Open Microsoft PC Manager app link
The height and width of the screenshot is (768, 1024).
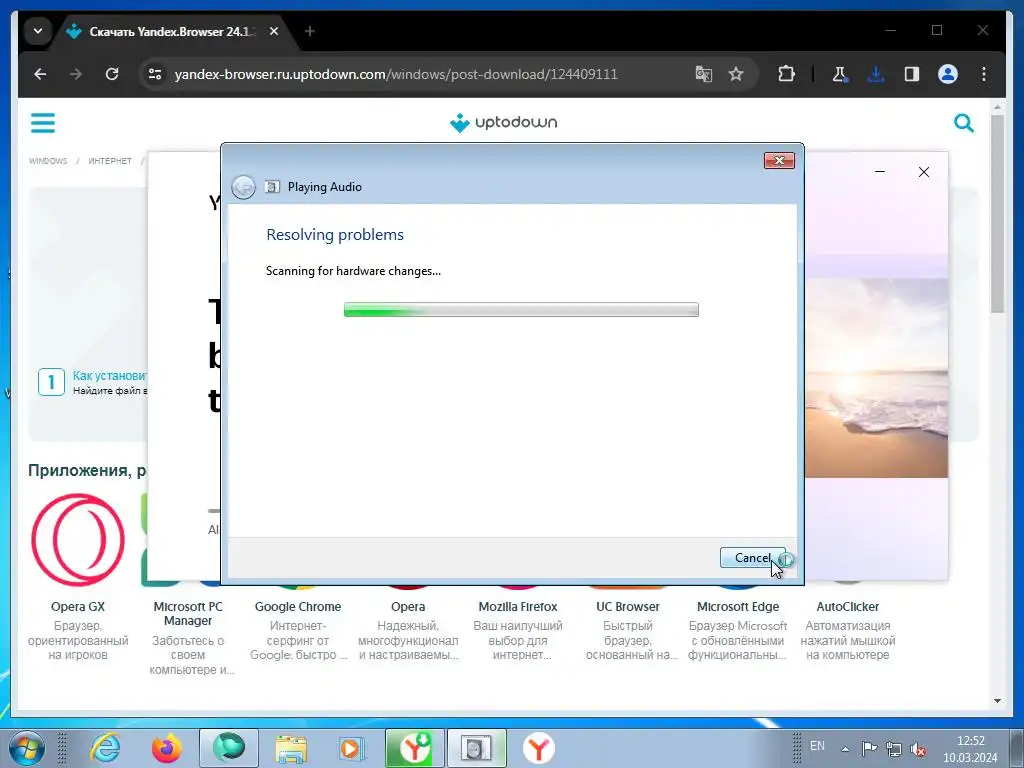tap(188, 613)
